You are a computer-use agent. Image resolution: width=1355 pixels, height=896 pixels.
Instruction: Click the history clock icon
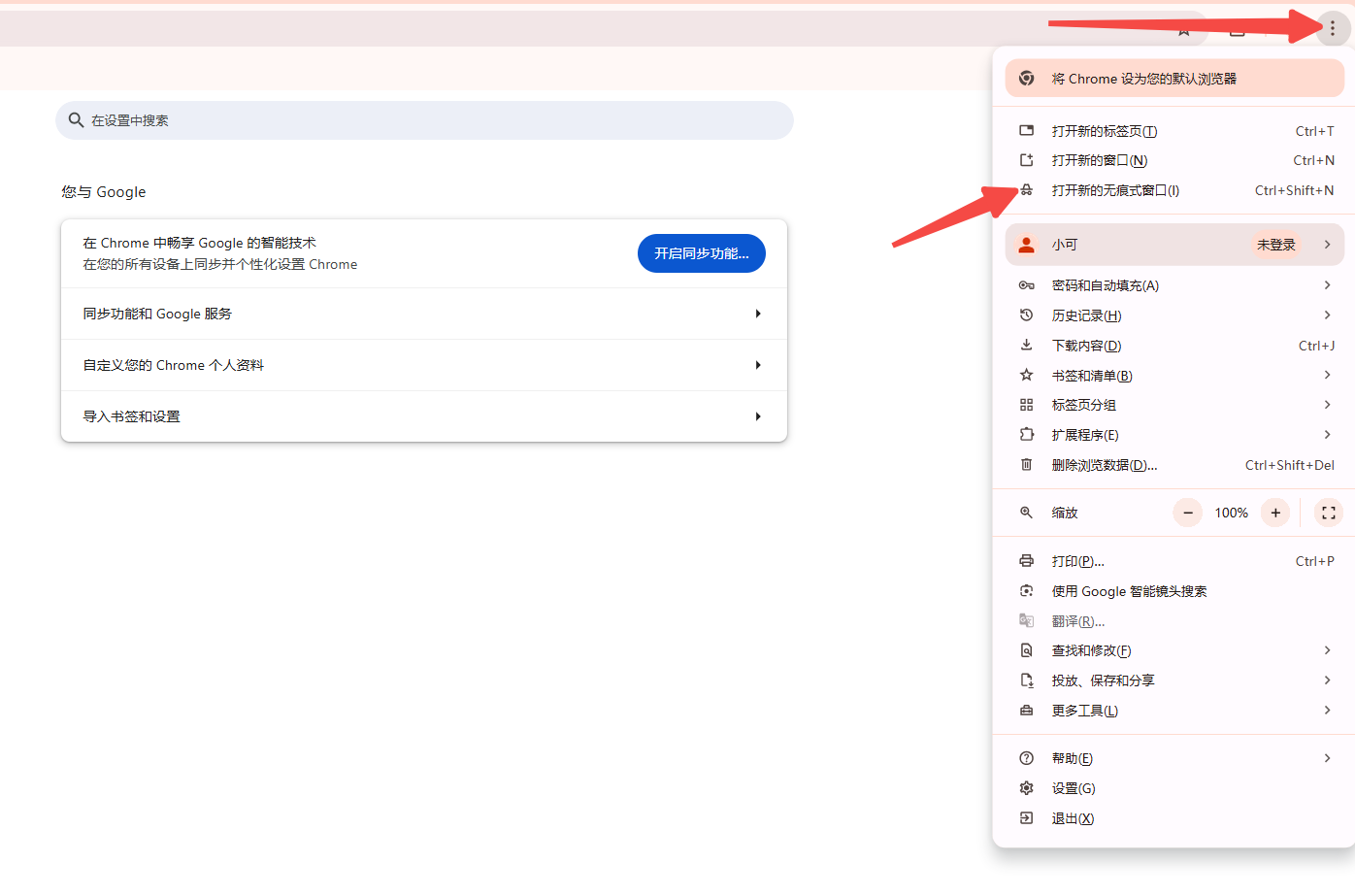[1026, 315]
